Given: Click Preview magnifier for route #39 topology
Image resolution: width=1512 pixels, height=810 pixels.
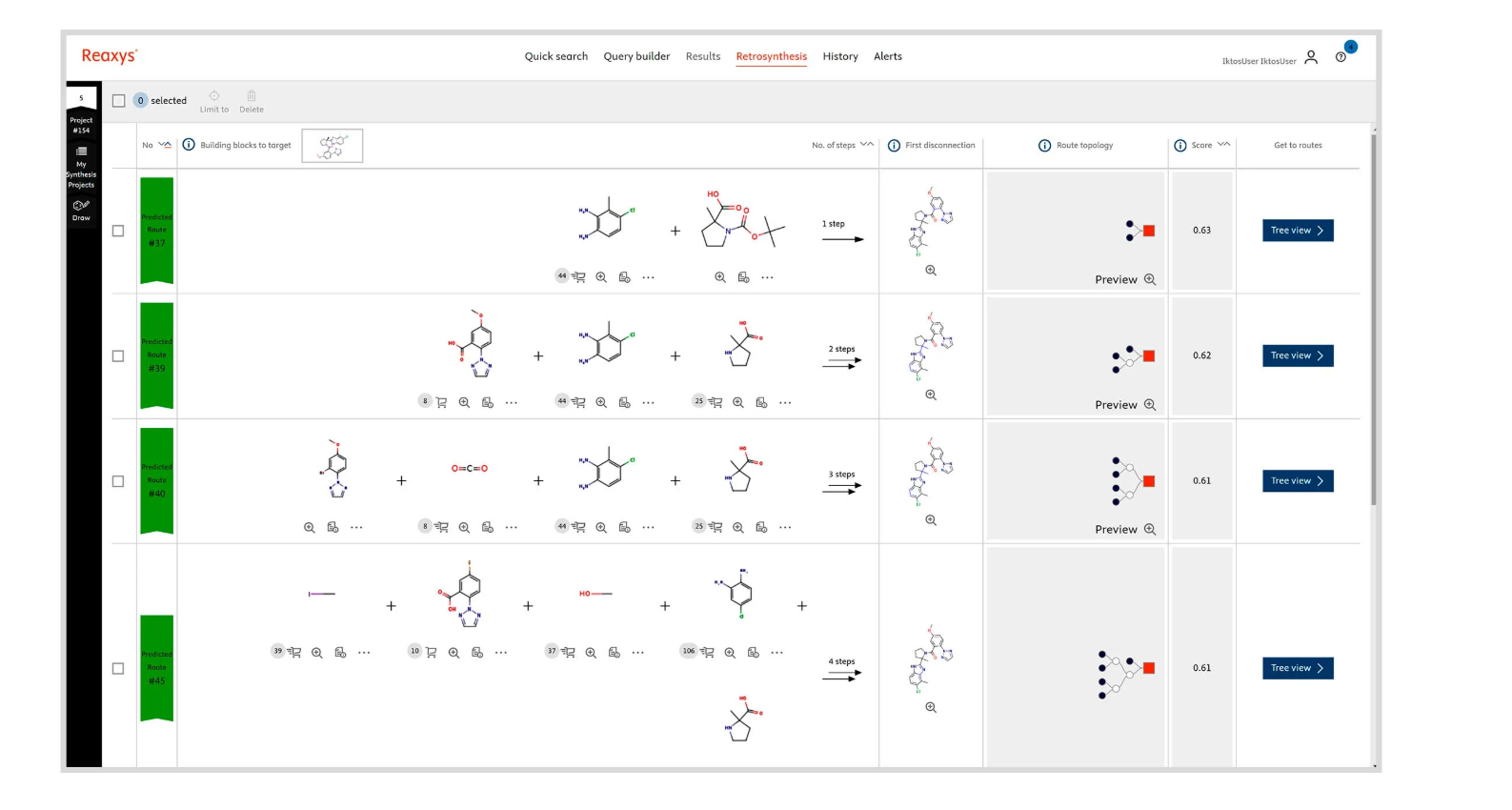Looking at the screenshot, I should tap(1150, 405).
